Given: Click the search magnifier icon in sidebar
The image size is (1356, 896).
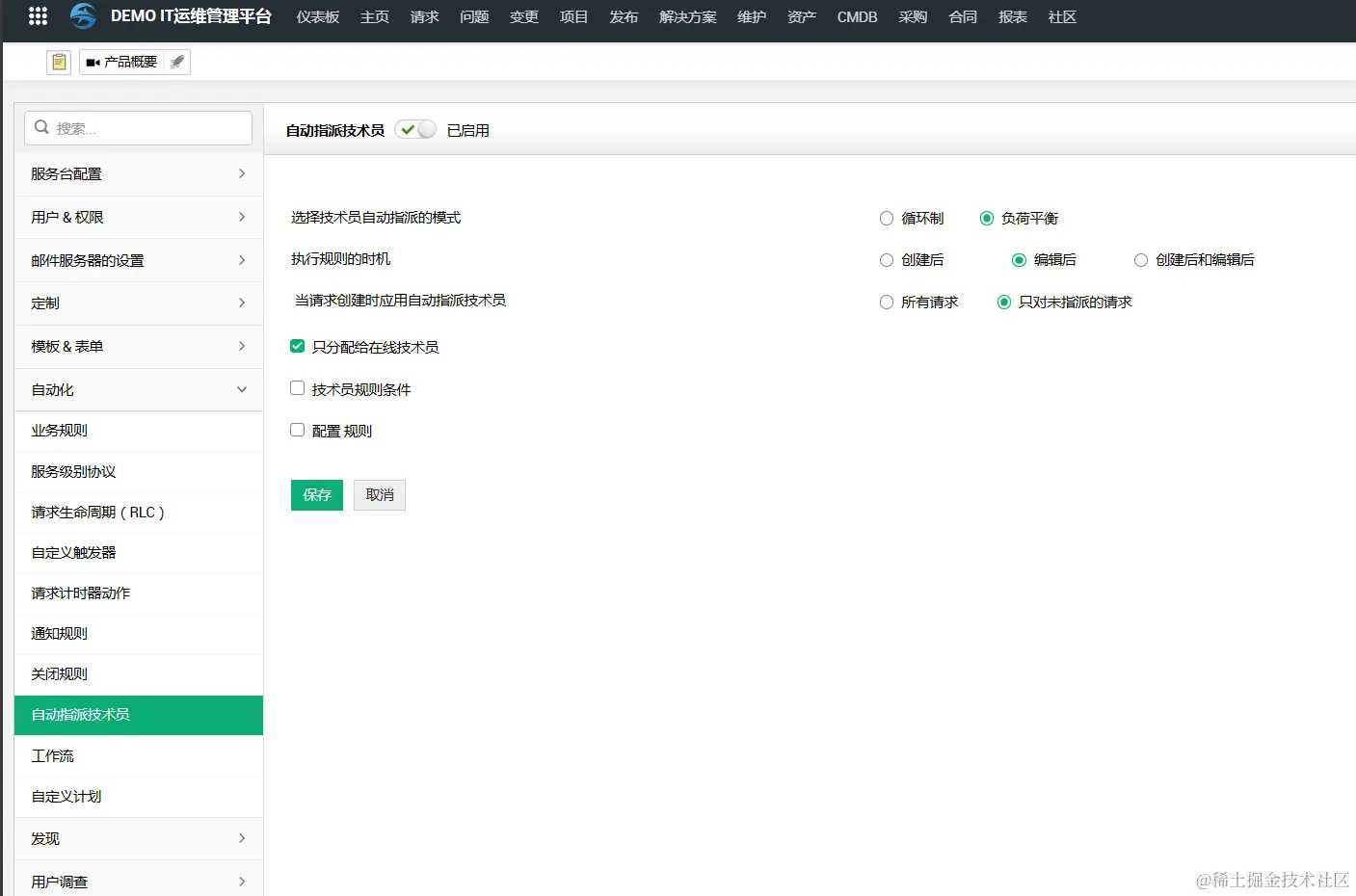Looking at the screenshot, I should 41,126.
